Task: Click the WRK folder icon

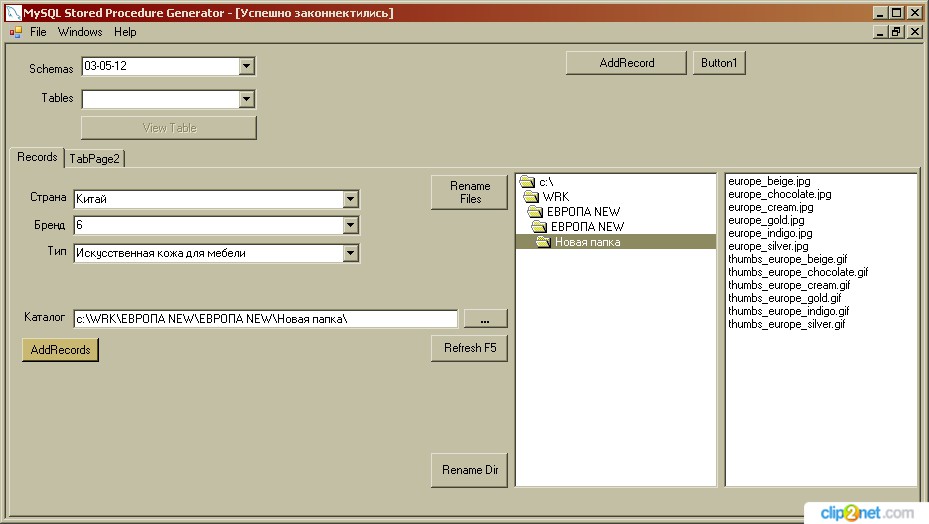Action: 531,196
